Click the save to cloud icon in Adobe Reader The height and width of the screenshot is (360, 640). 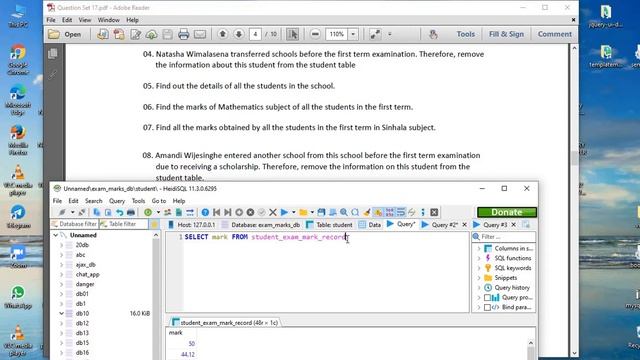pos(151,34)
